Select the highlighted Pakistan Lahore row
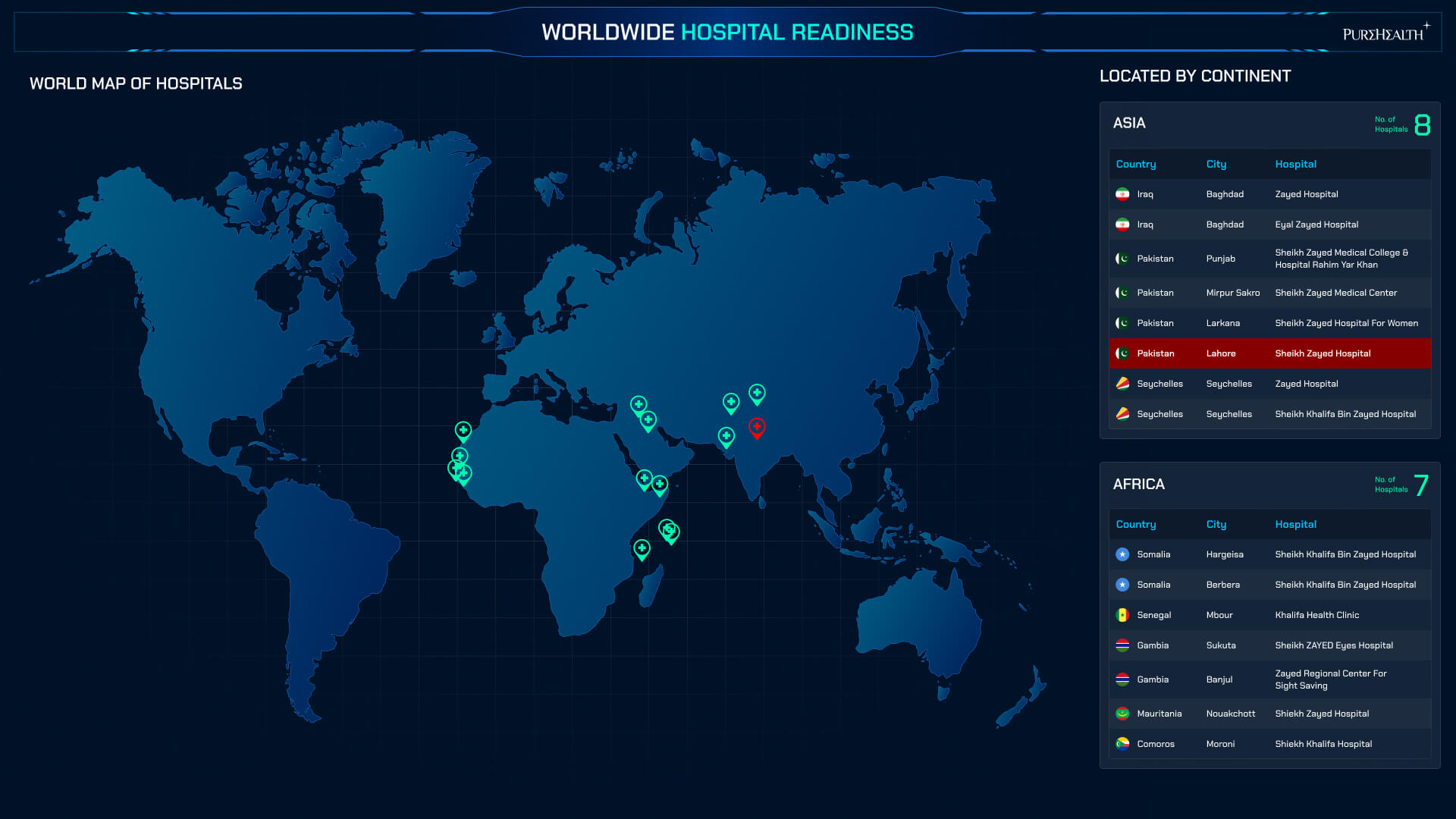The image size is (1456, 819). 1269,353
